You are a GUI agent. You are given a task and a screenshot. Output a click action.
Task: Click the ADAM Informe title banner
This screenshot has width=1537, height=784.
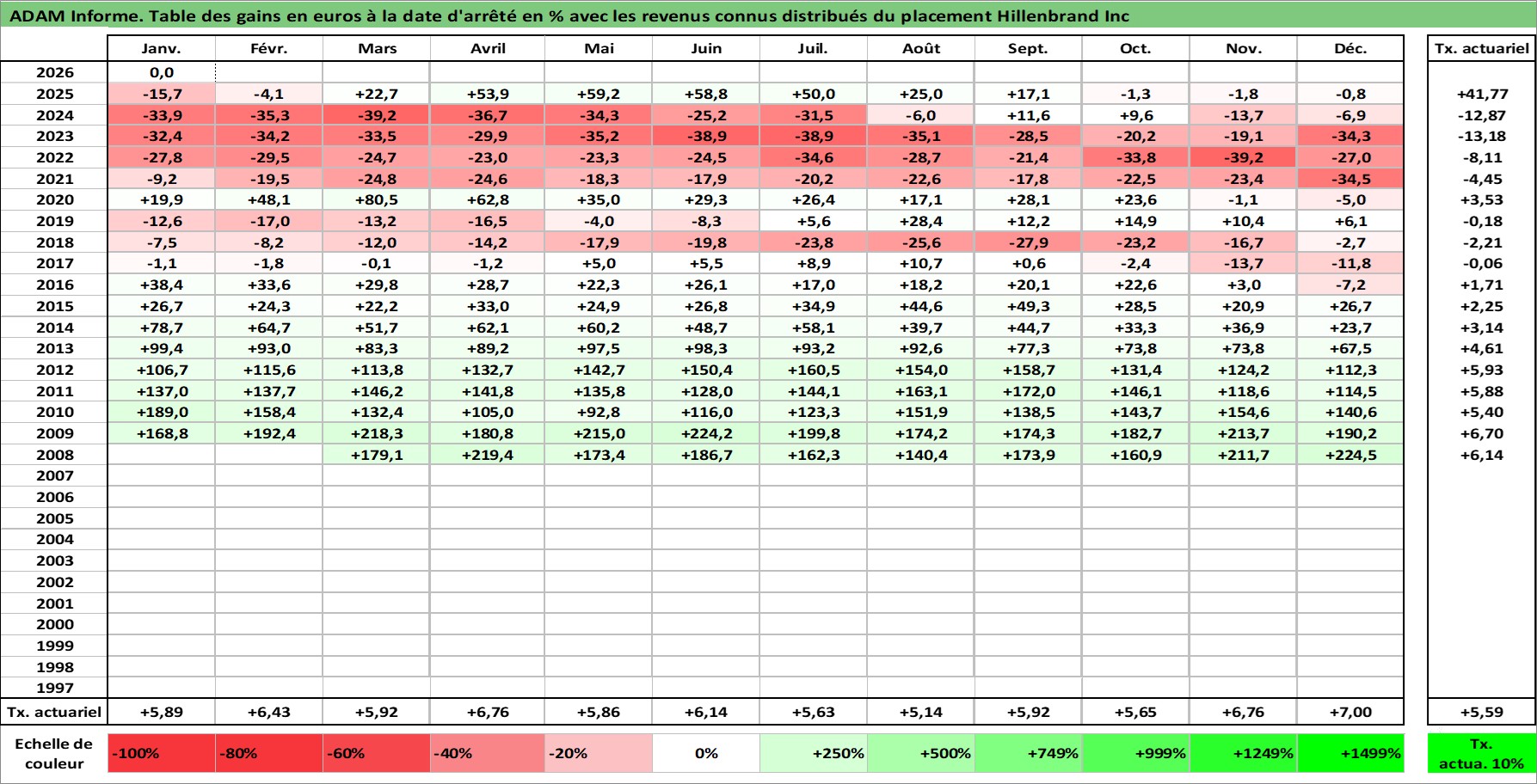[768, 15]
